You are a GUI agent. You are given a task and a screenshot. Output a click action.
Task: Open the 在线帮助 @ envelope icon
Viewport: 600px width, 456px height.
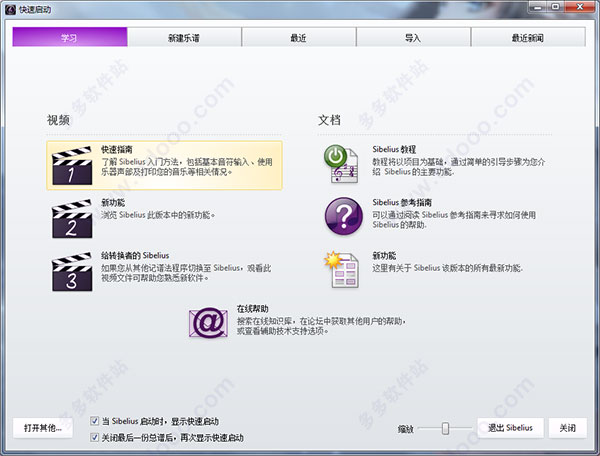(x=208, y=322)
